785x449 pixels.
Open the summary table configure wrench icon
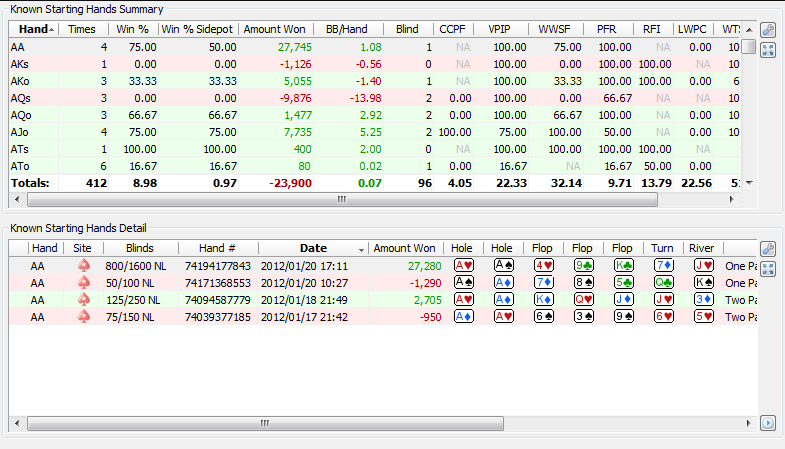[768, 31]
